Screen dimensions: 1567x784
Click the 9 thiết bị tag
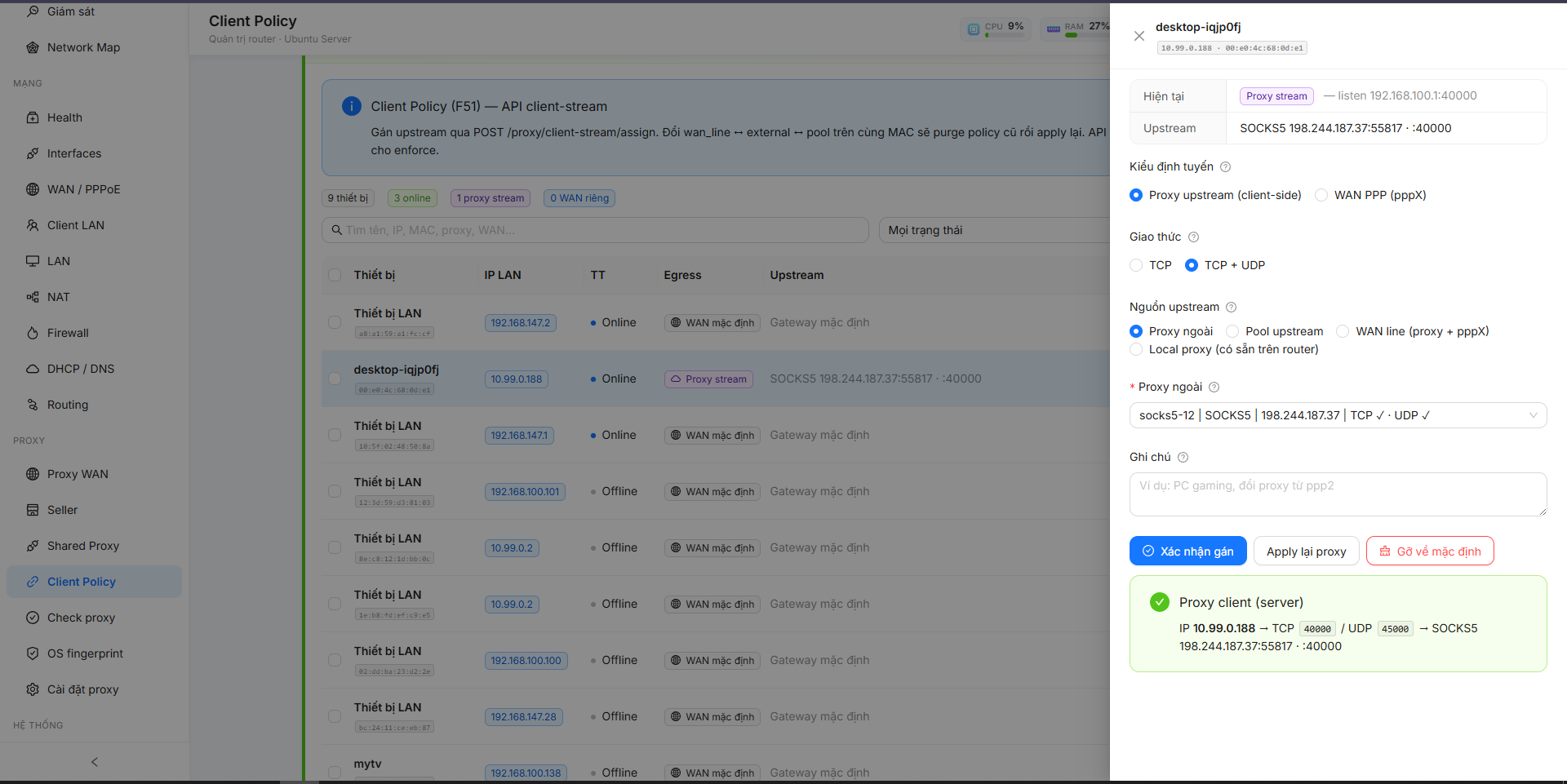click(x=348, y=198)
